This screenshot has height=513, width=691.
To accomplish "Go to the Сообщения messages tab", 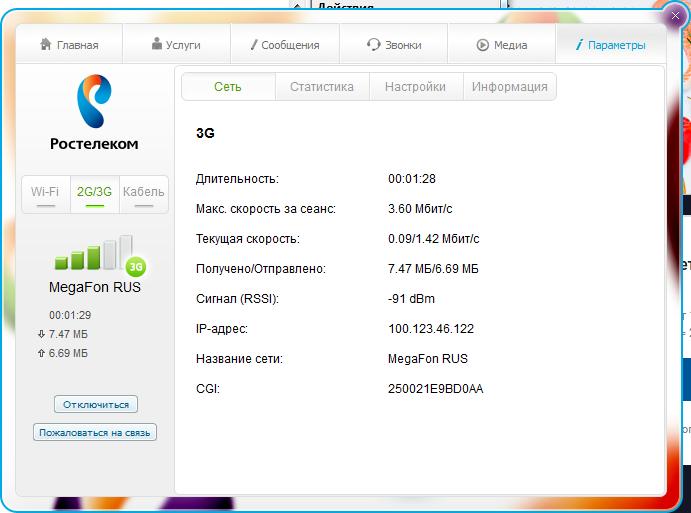I will pyautogui.click(x=285, y=45).
